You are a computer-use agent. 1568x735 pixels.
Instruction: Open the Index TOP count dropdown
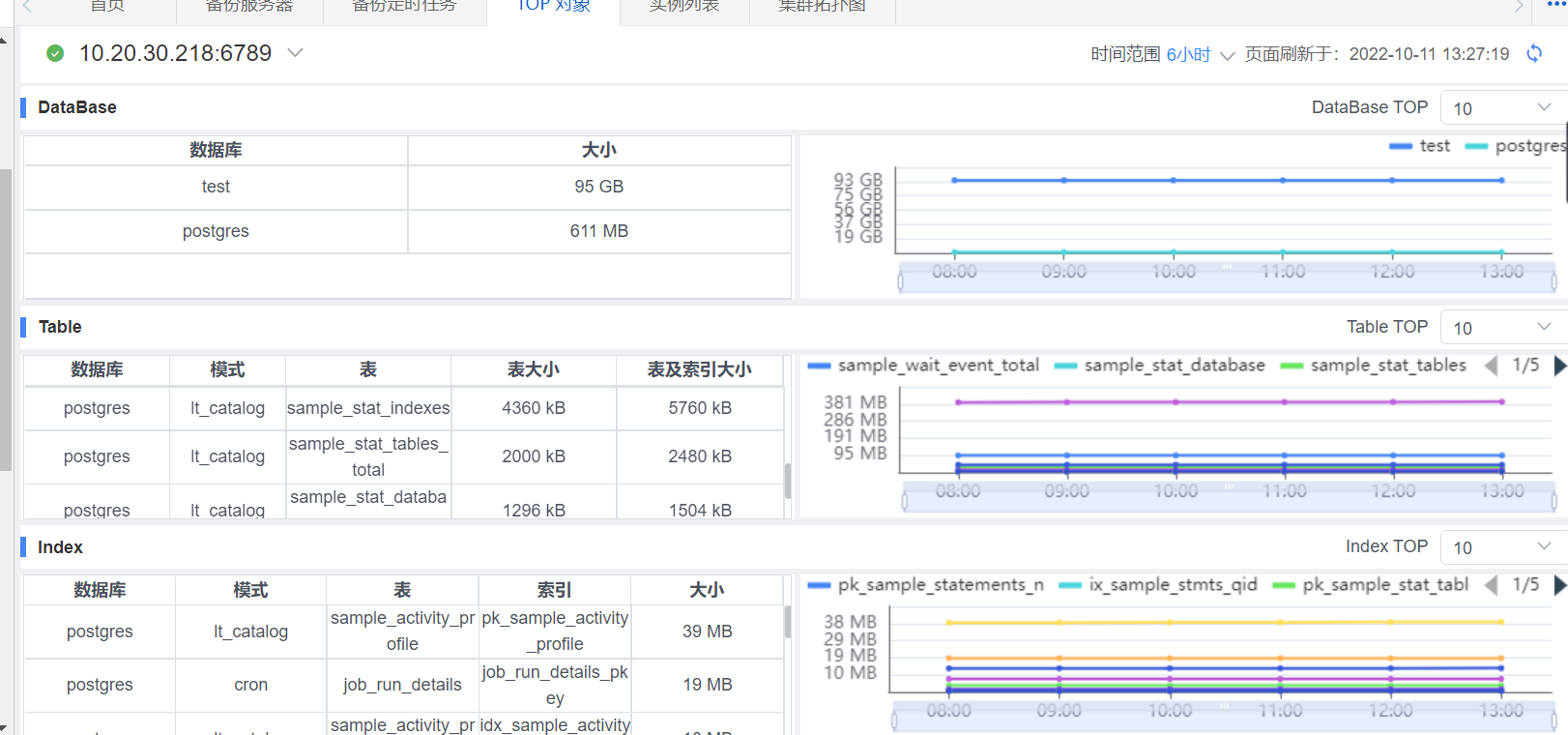point(1502,547)
